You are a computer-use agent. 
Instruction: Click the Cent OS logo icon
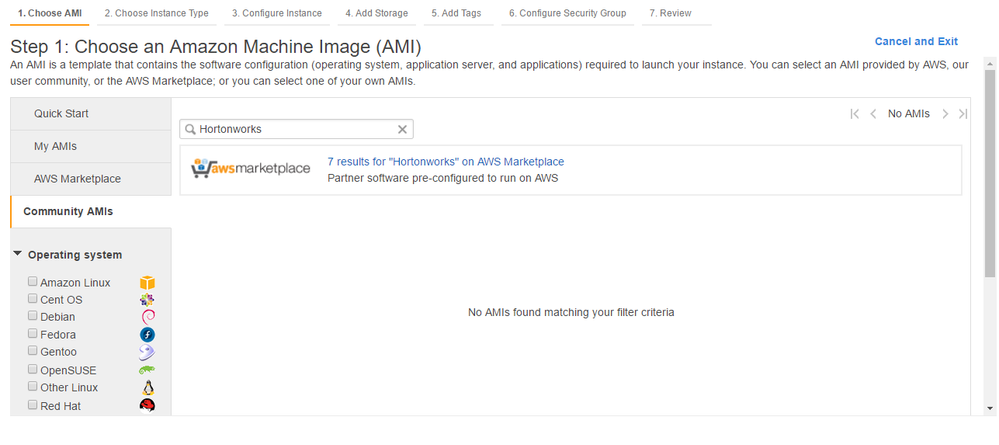pos(147,300)
